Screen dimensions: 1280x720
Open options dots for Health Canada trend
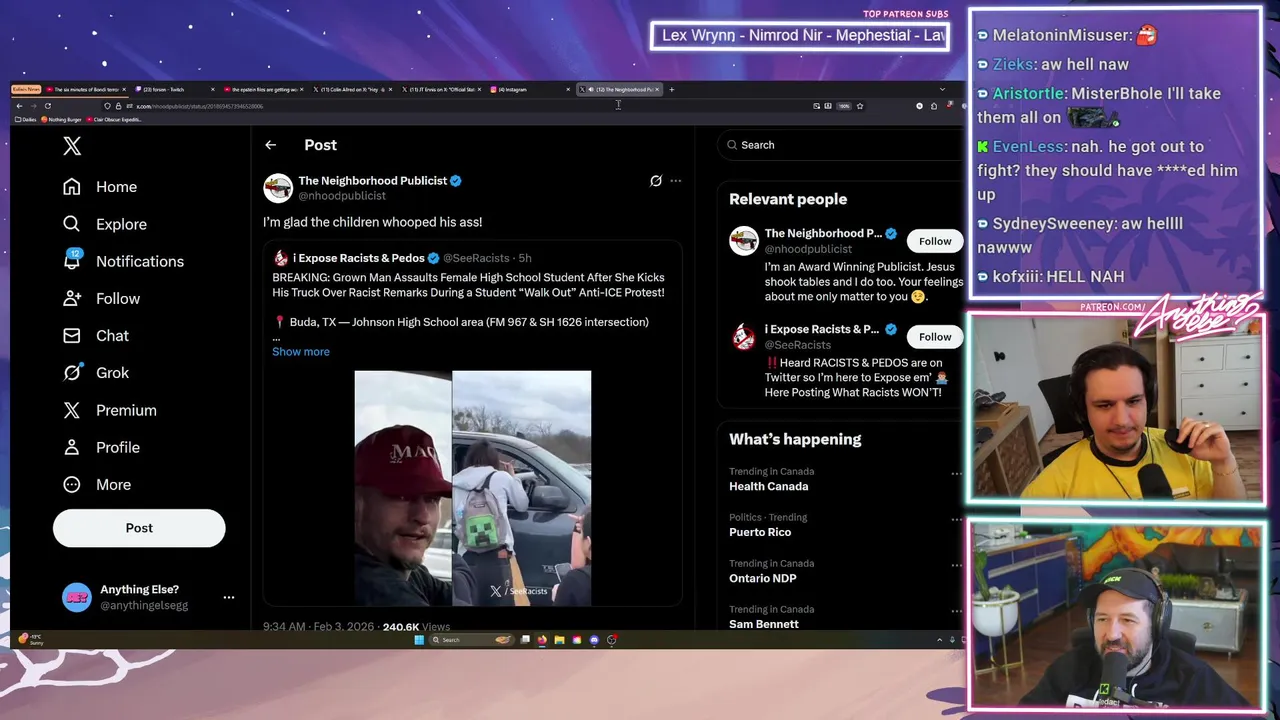pos(956,474)
